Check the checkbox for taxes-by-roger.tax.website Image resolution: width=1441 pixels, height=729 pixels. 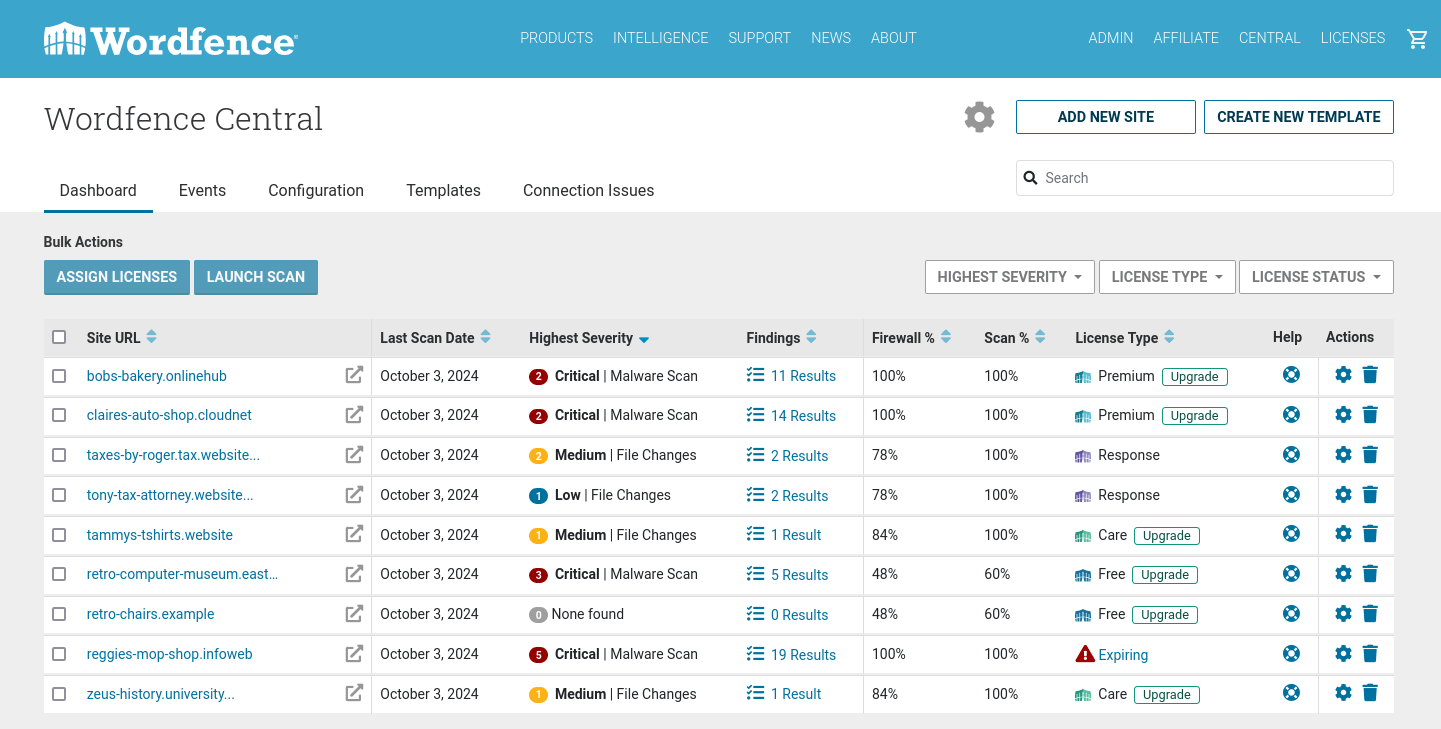tap(59, 455)
